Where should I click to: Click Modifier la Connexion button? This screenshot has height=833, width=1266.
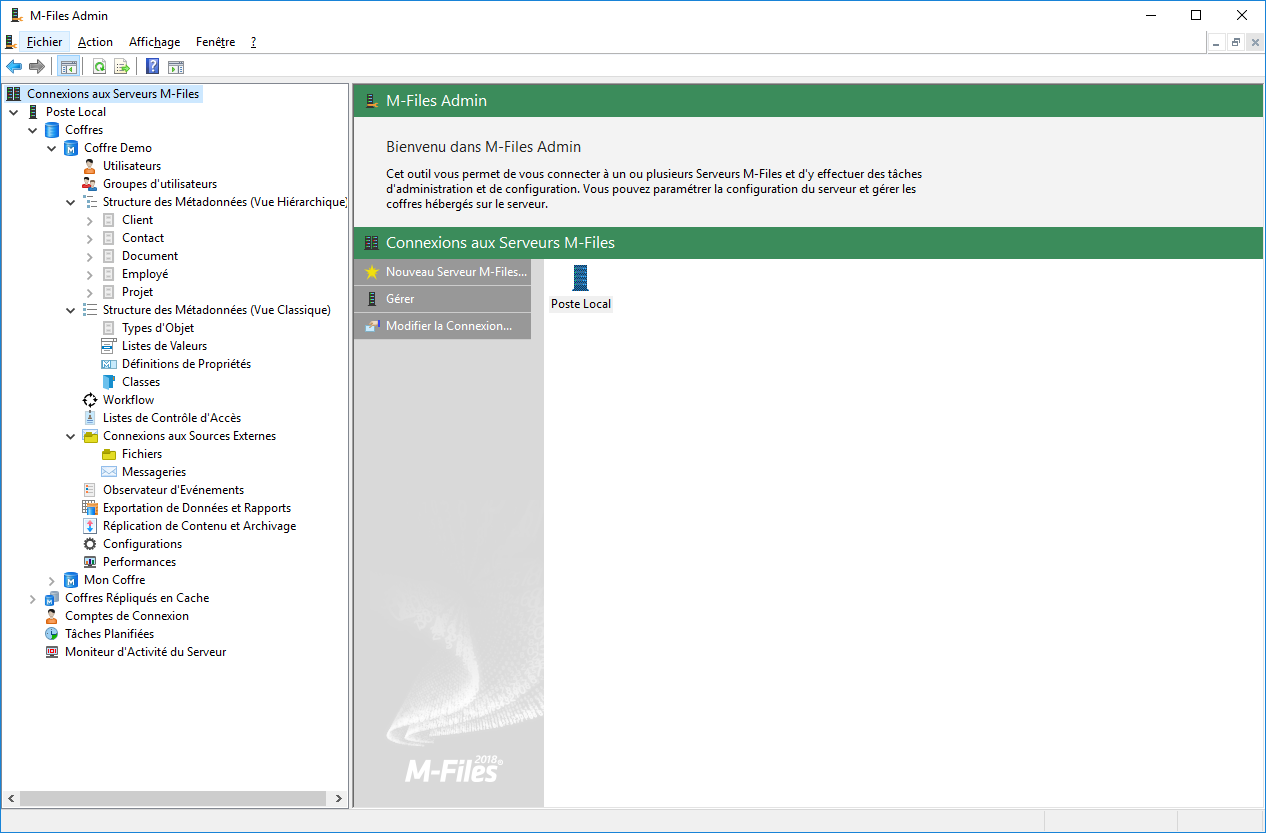(448, 326)
